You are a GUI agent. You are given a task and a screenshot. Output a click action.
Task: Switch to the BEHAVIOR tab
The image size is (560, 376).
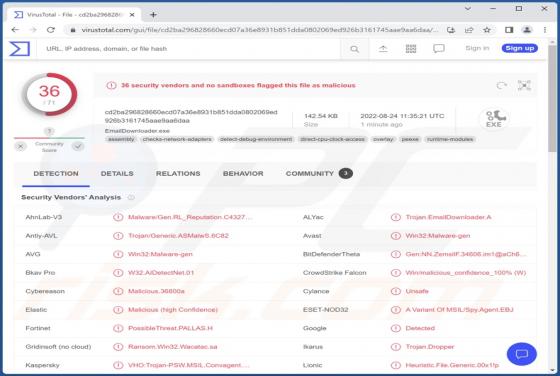(243, 174)
